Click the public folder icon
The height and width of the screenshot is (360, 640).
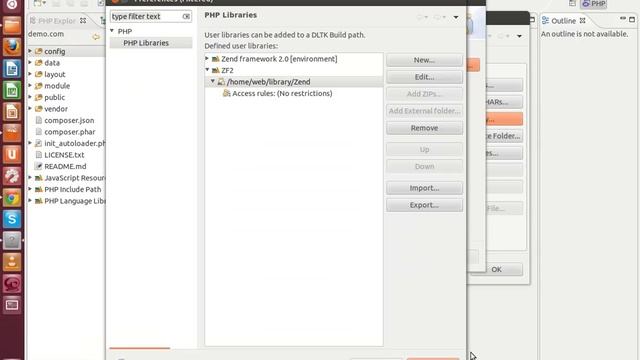click(39, 97)
